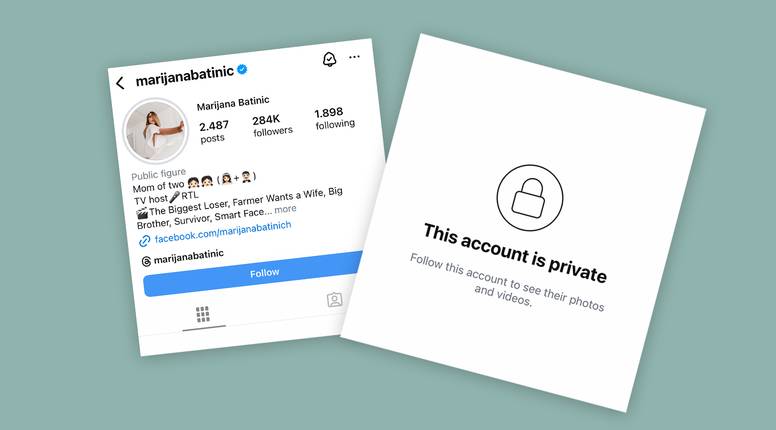Open the notification bell icon
Image resolution: width=776 pixels, height=430 pixels.
[x=329, y=59]
